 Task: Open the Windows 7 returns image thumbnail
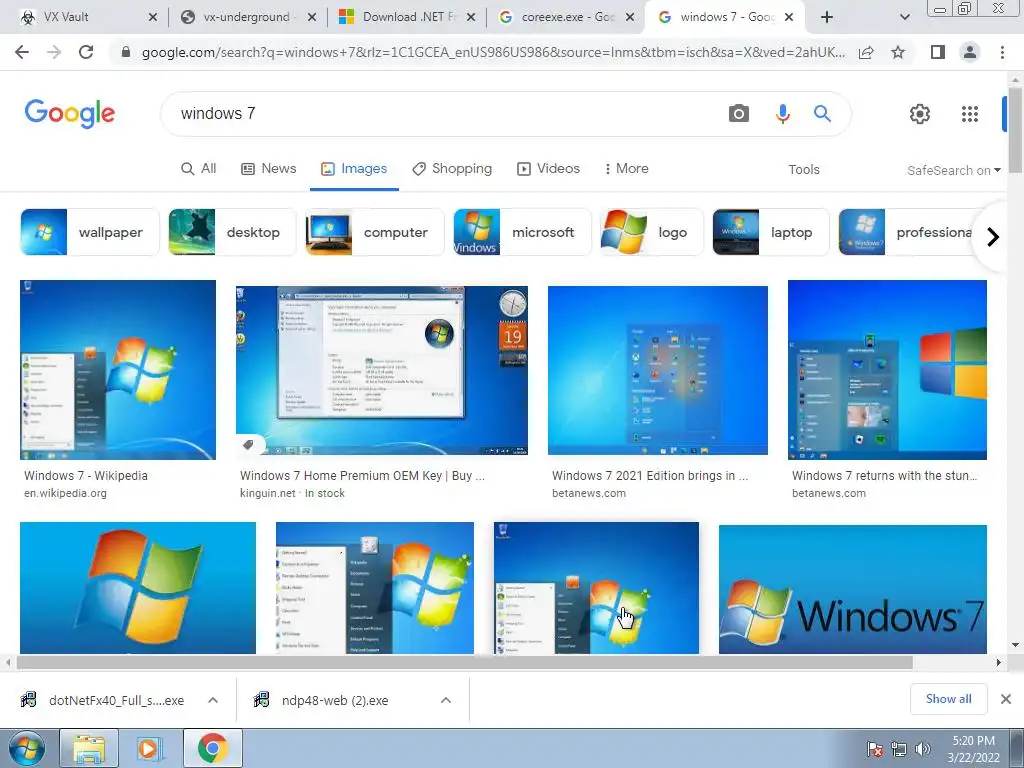click(887, 370)
